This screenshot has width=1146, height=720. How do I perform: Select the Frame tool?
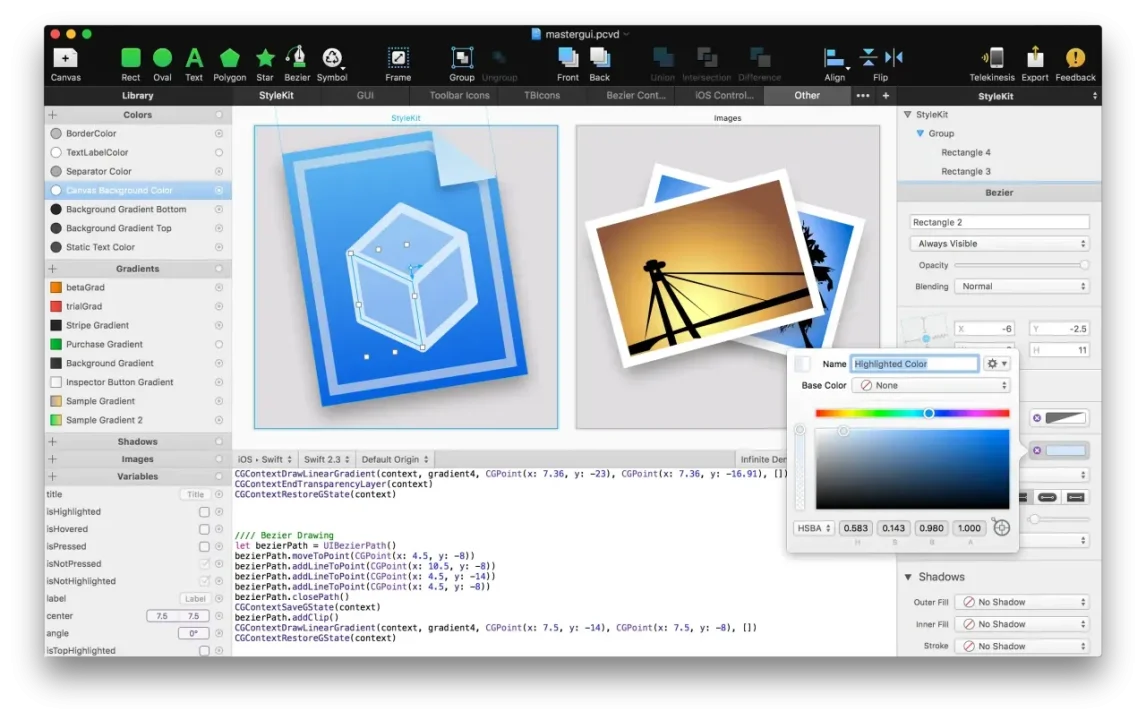pos(398,64)
